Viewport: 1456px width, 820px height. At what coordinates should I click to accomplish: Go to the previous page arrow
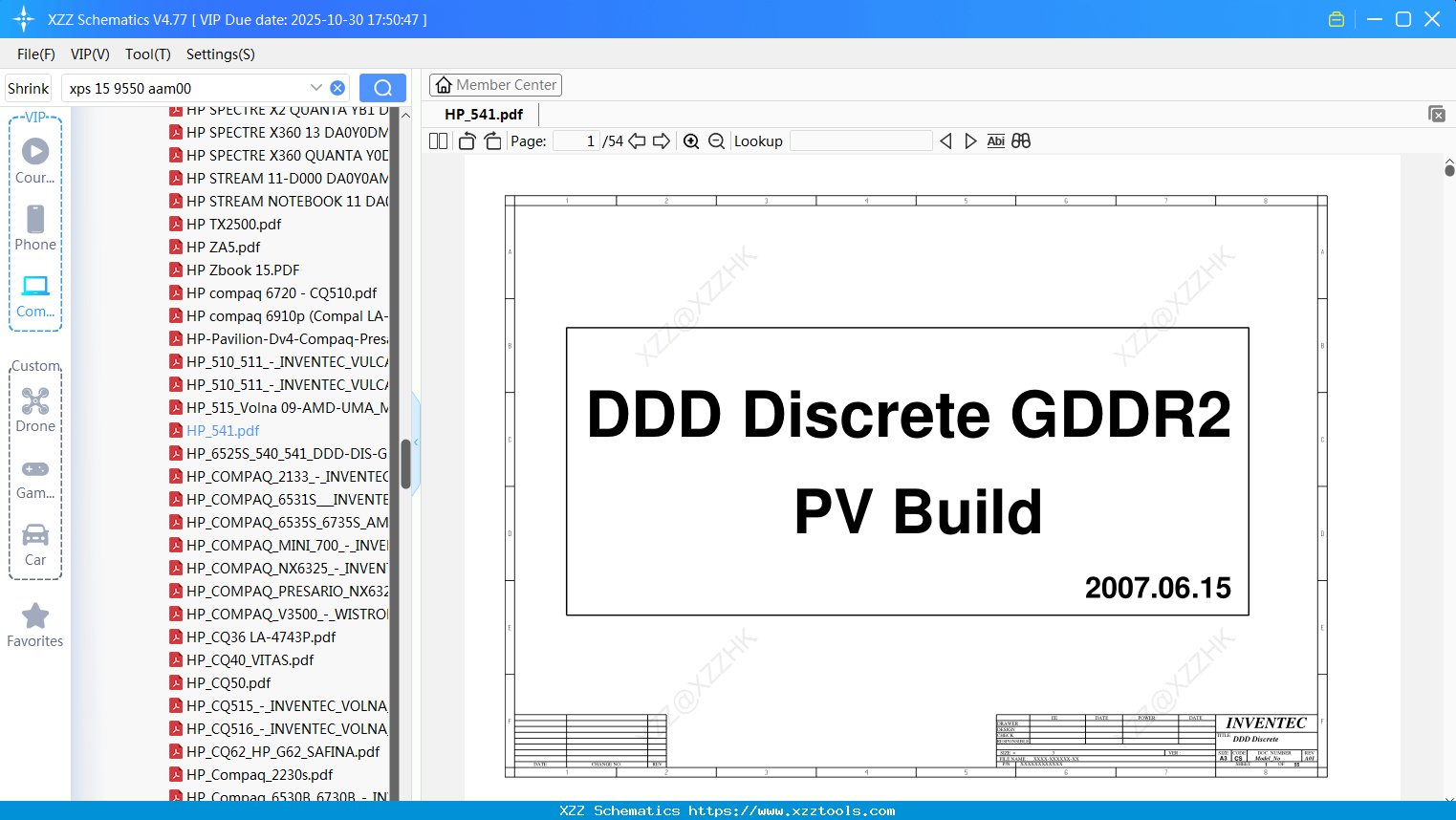point(637,141)
